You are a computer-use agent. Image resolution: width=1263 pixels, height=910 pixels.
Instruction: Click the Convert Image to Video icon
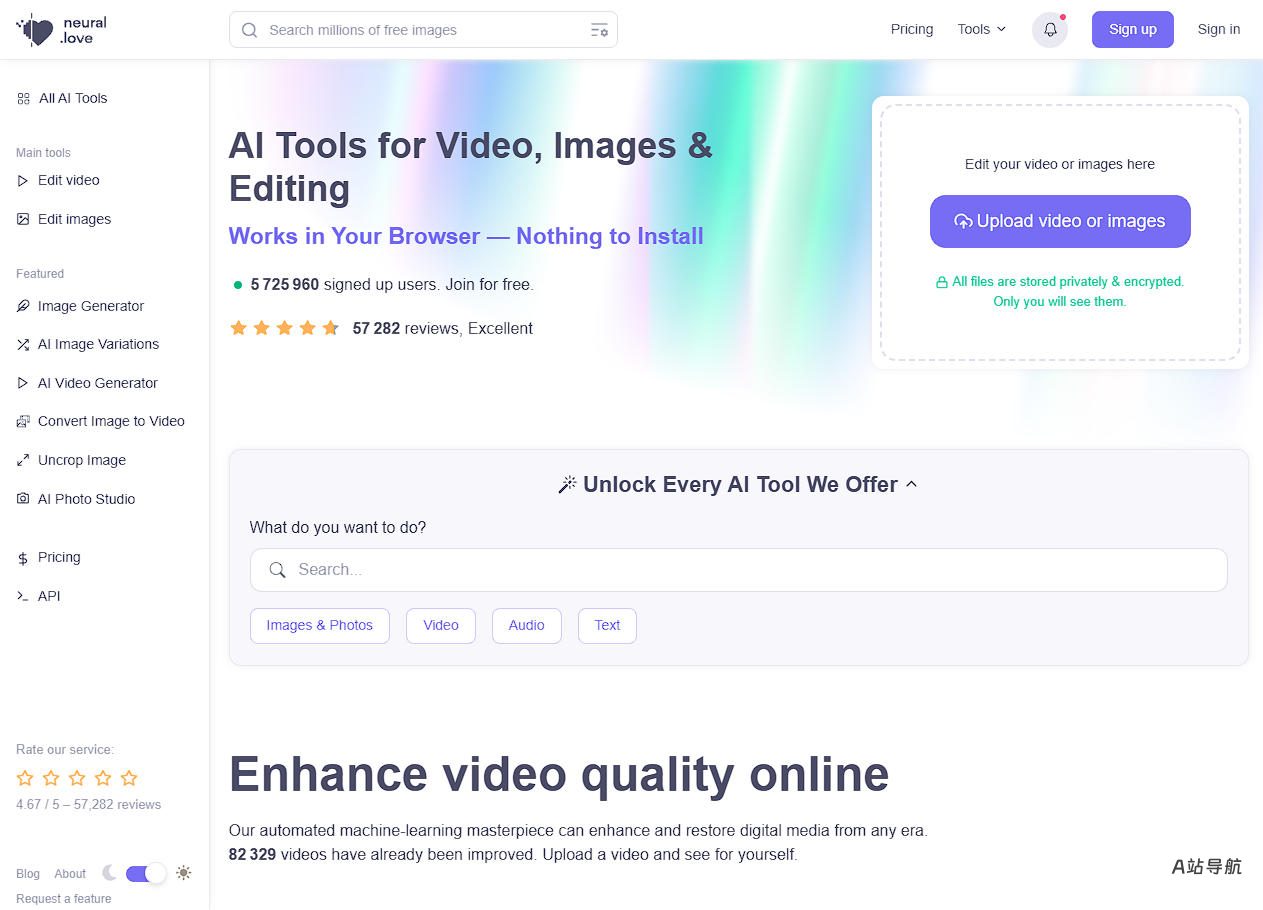23,421
